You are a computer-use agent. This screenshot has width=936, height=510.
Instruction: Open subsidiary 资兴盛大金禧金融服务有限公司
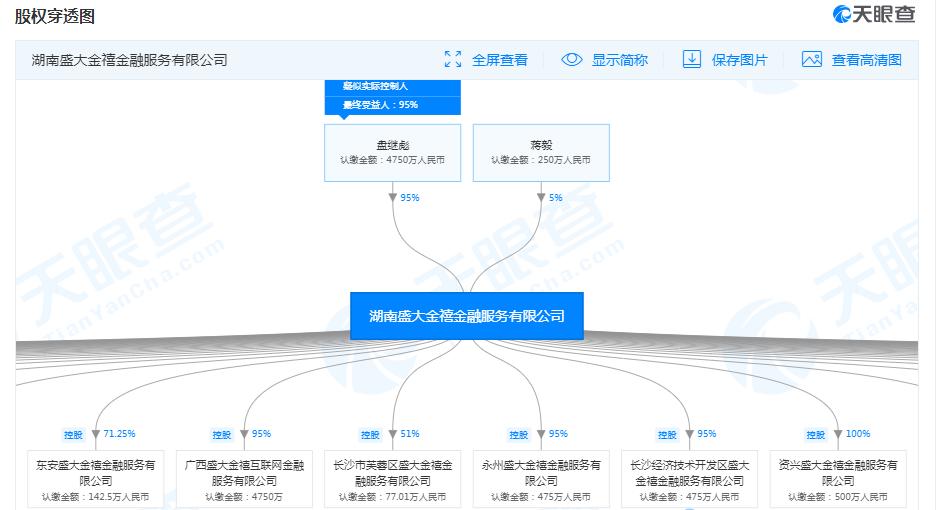click(838, 480)
